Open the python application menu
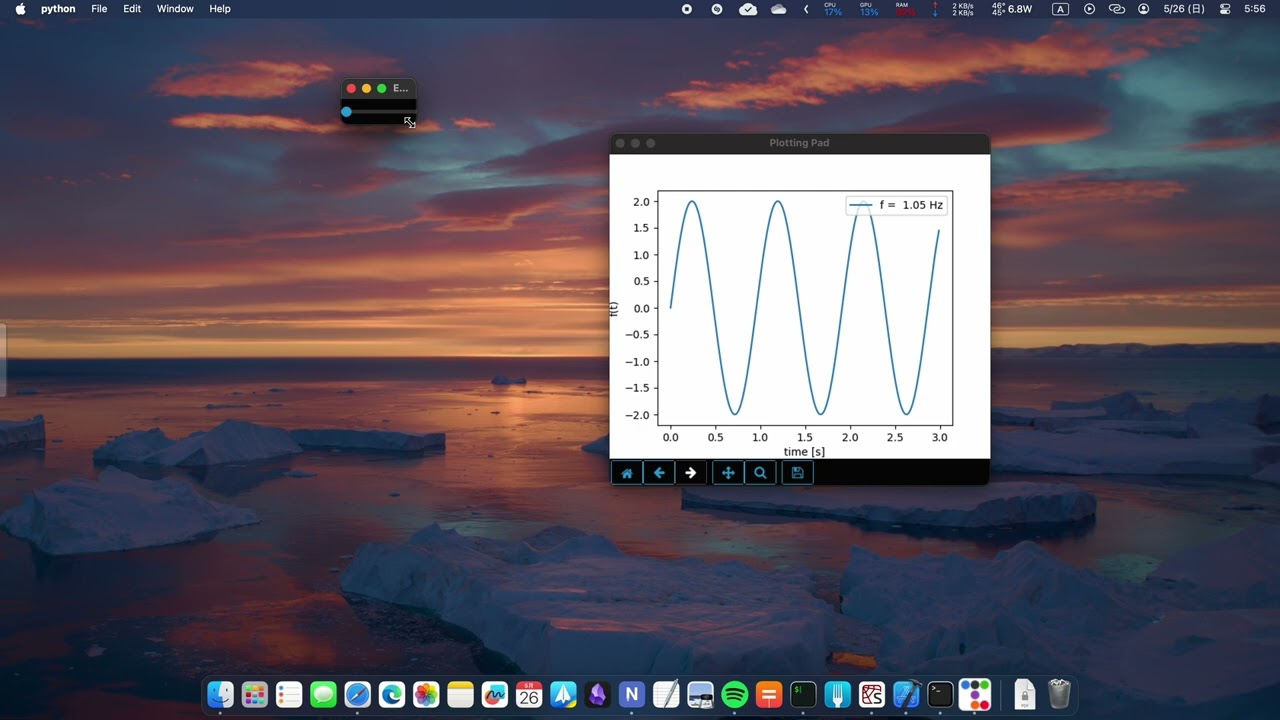1280x720 pixels. 58,9
